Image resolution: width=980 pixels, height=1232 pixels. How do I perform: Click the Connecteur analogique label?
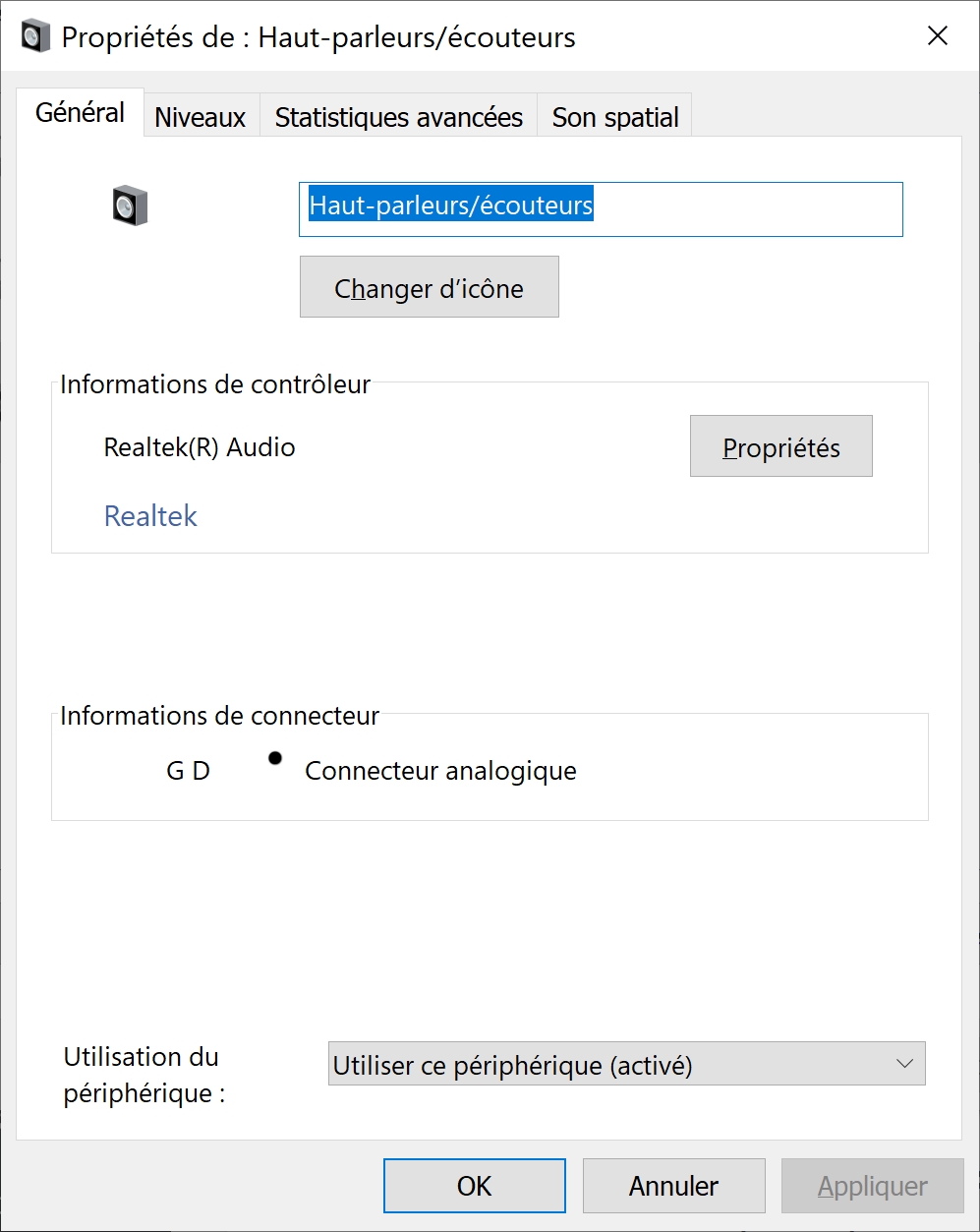(x=440, y=771)
